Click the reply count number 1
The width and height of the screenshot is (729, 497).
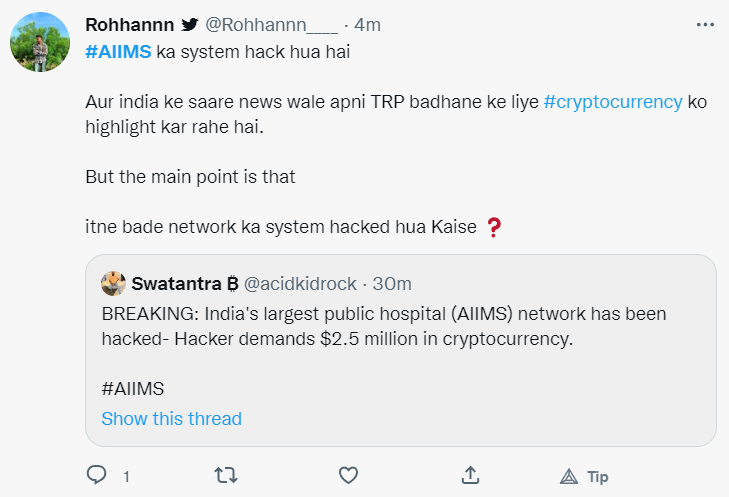(x=126, y=477)
